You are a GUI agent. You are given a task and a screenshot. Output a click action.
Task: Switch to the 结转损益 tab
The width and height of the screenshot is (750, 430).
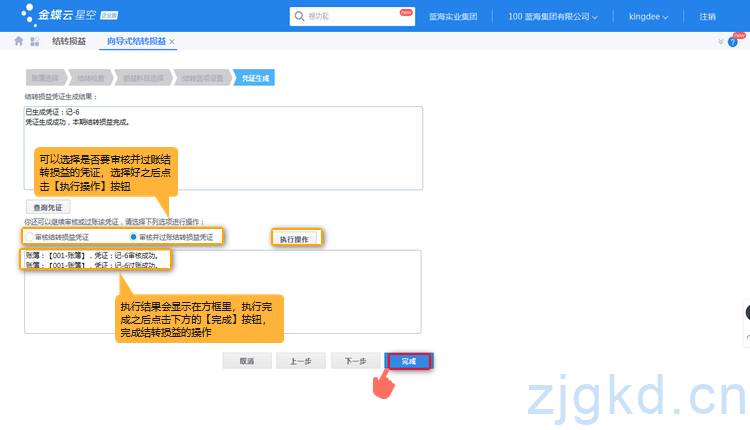point(68,41)
